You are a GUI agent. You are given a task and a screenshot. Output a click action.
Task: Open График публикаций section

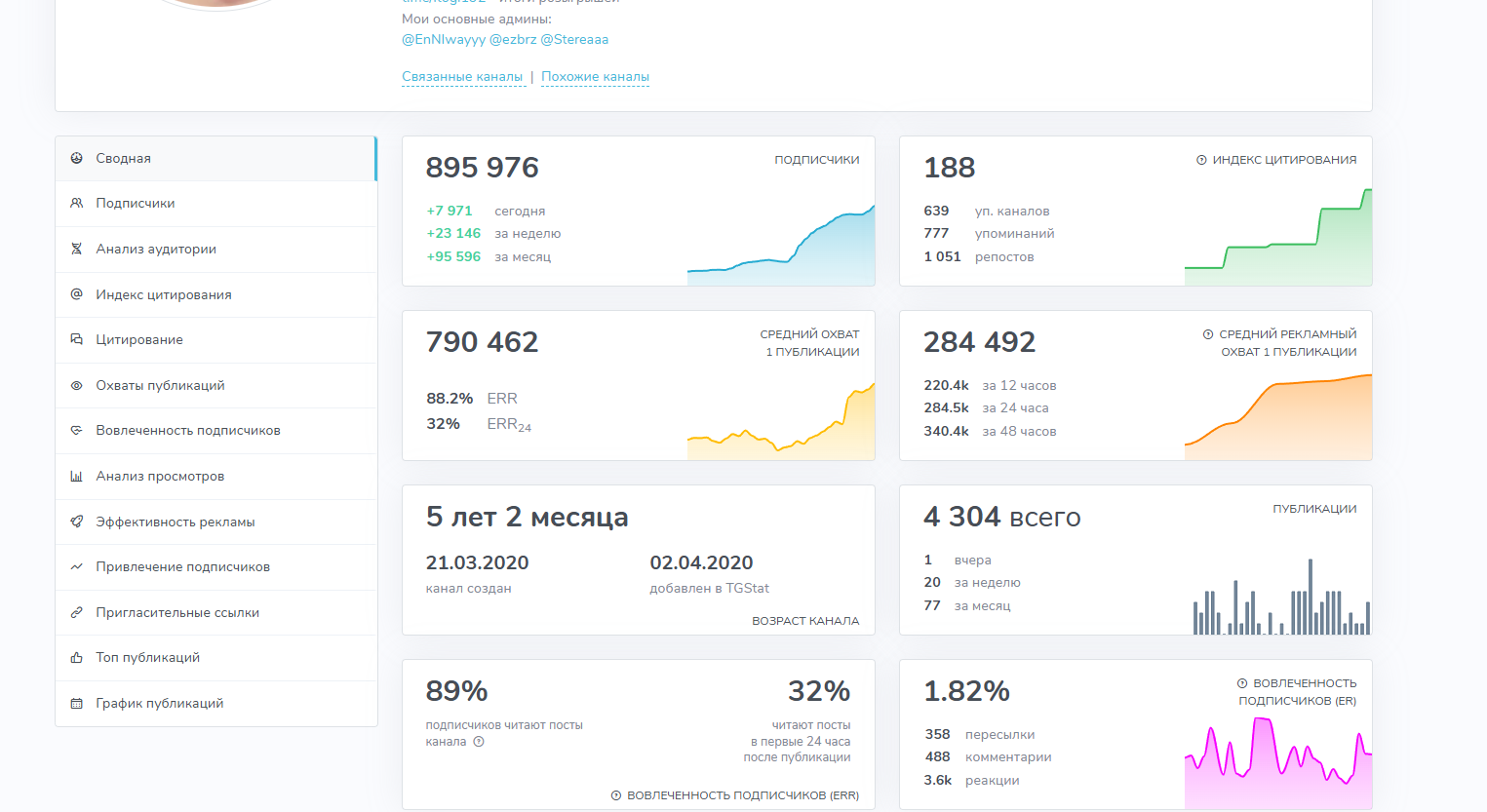[215, 703]
